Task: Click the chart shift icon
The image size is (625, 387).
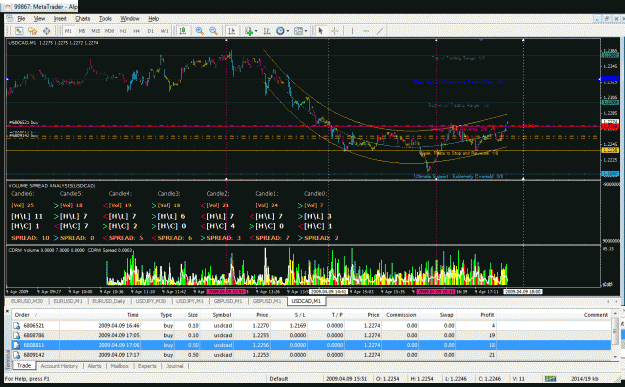Action: [267, 31]
